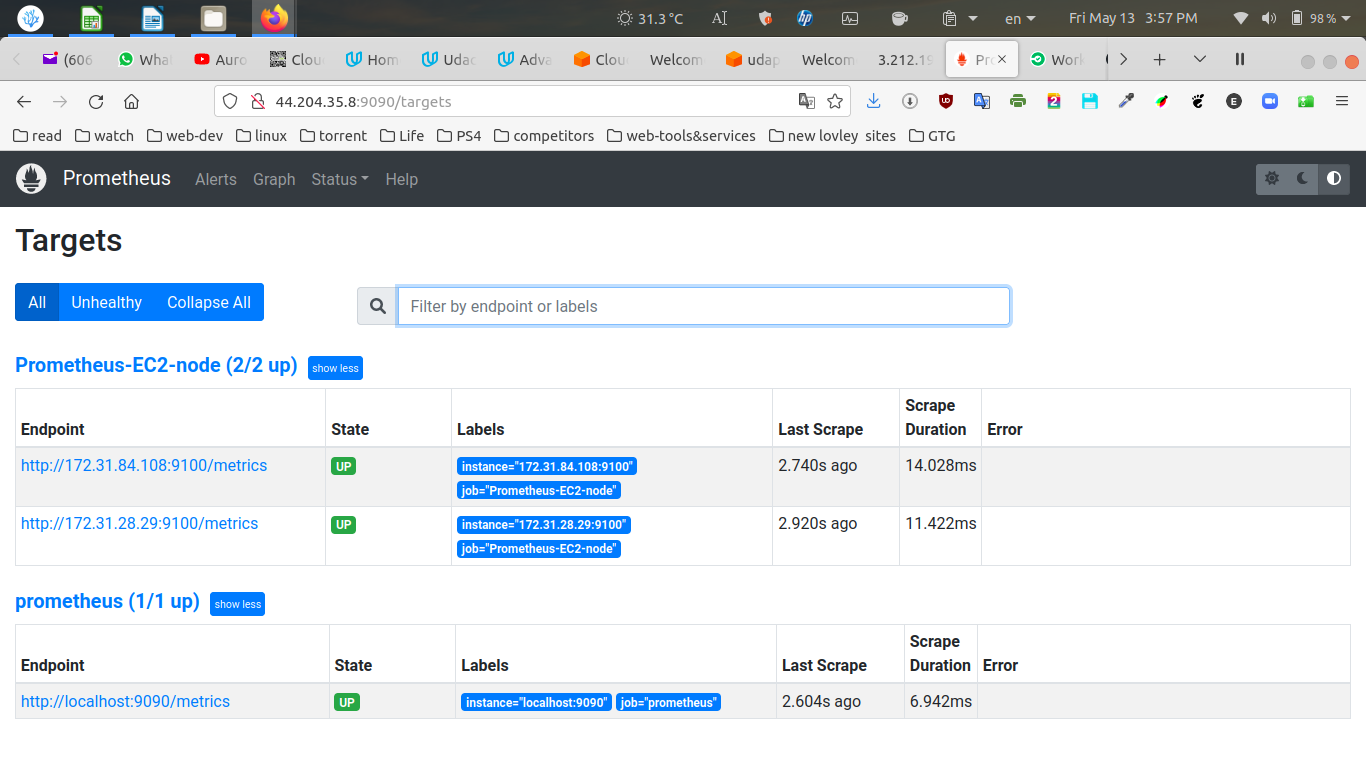This screenshot has width=1366, height=768.
Task: Switch to the YouTube Auro tab
Action: [221, 60]
